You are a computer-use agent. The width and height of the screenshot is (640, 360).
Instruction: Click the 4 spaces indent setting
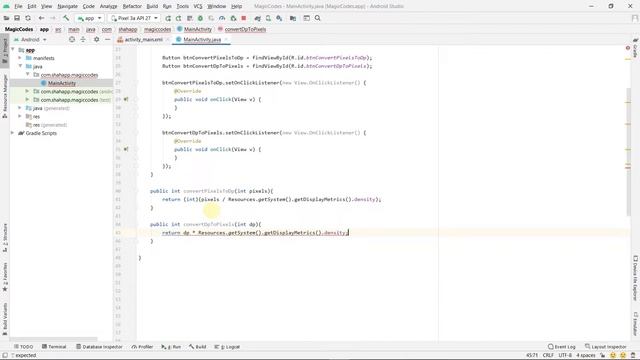(586, 356)
